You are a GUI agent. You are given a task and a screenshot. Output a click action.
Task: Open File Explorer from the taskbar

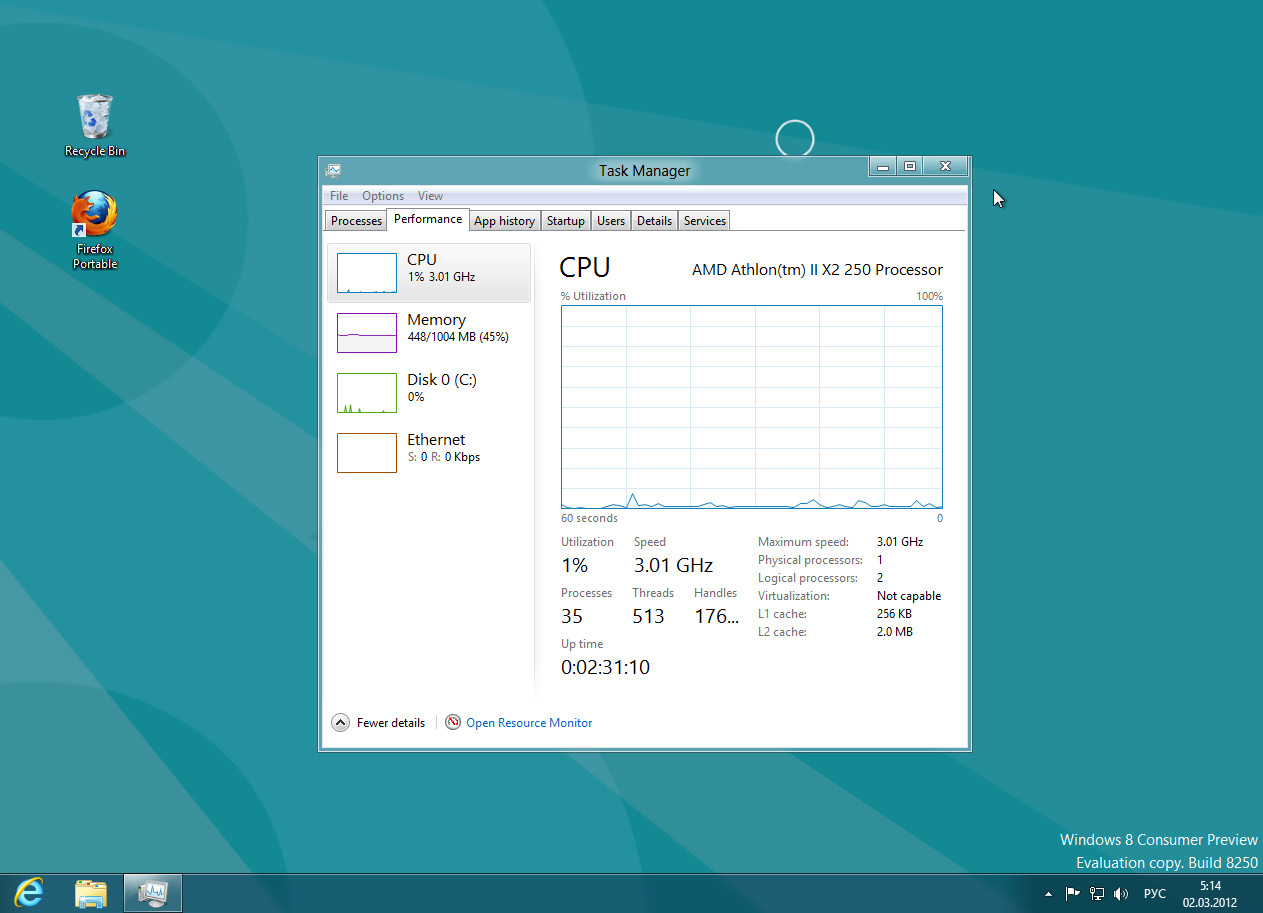pos(91,892)
